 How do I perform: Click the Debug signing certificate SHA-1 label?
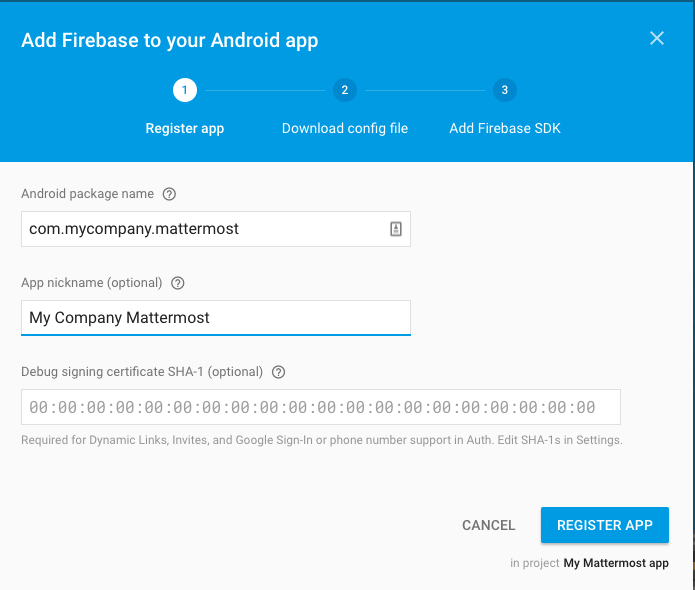click(142, 372)
